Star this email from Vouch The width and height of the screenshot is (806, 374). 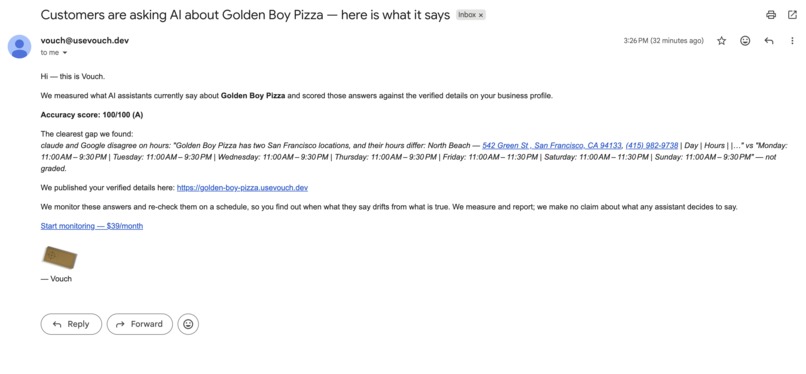point(722,41)
